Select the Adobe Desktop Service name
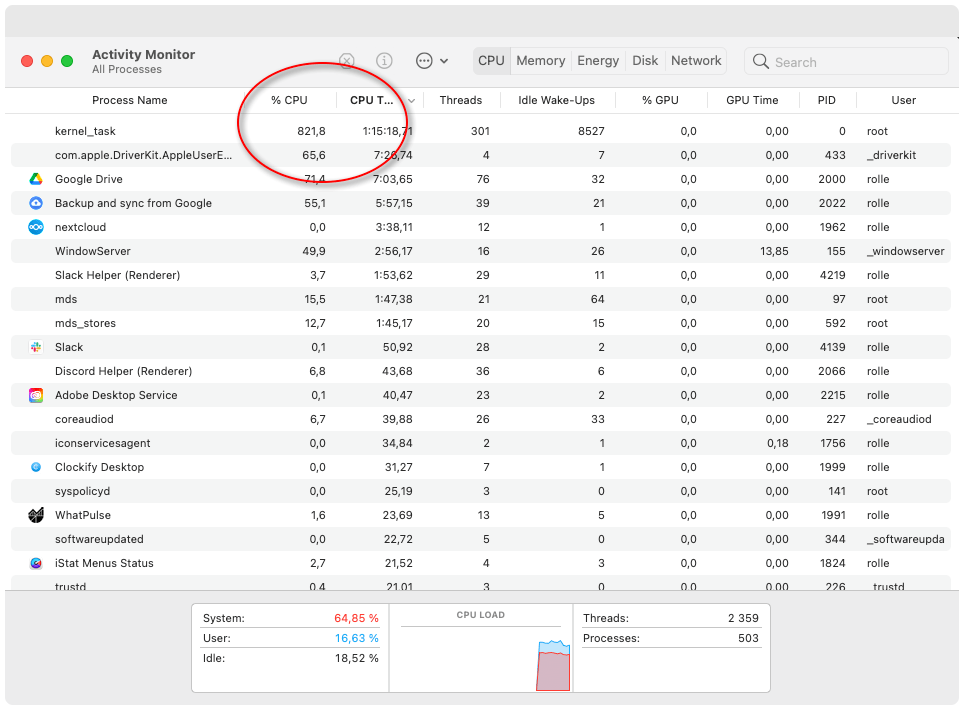This screenshot has height=710, width=964. point(116,395)
